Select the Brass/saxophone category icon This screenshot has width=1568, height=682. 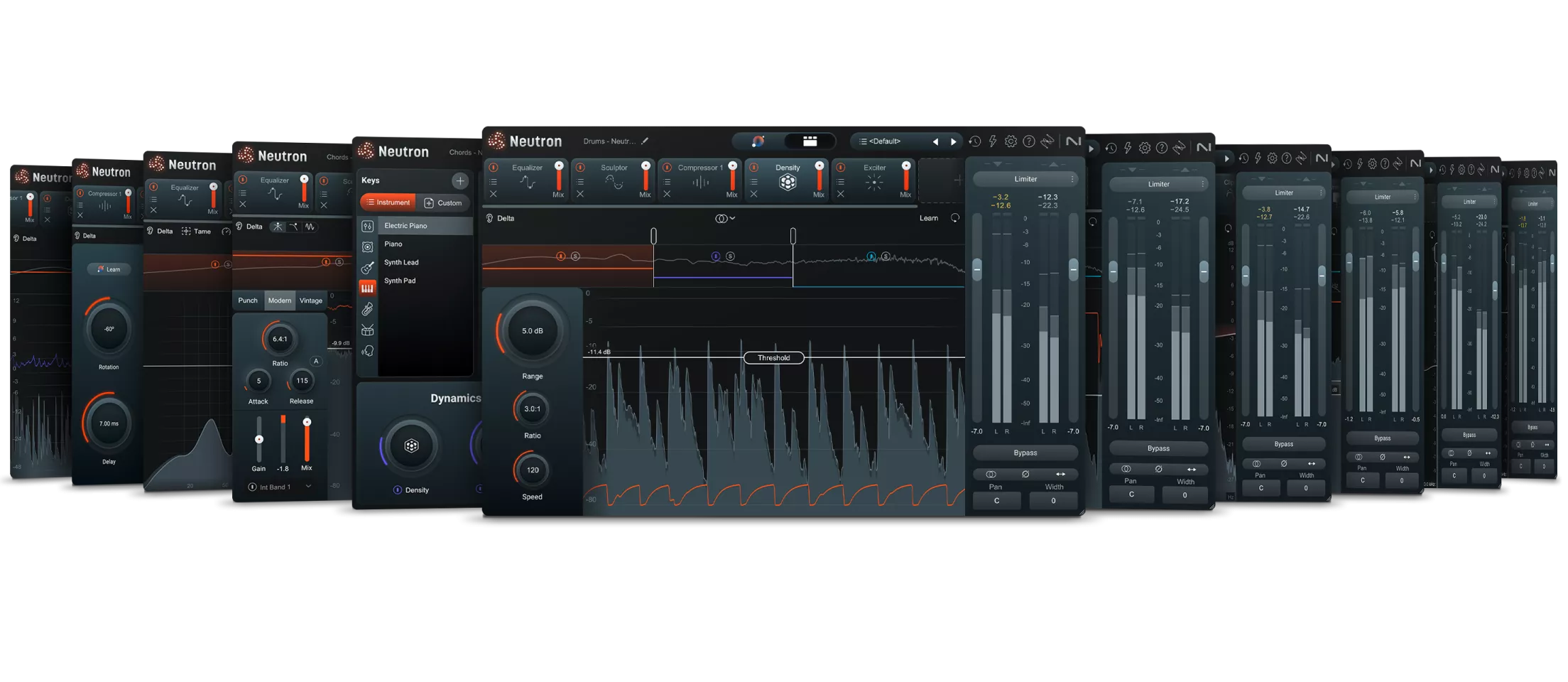tap(367, 309)
